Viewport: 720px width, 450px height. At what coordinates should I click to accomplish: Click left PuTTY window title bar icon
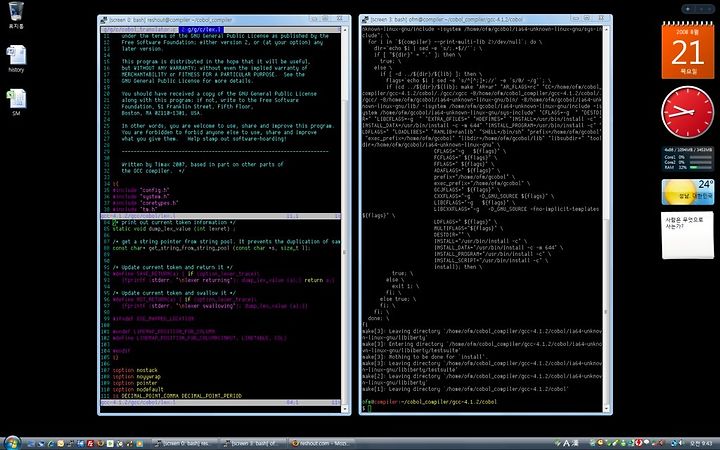click(x=104, y=20)
